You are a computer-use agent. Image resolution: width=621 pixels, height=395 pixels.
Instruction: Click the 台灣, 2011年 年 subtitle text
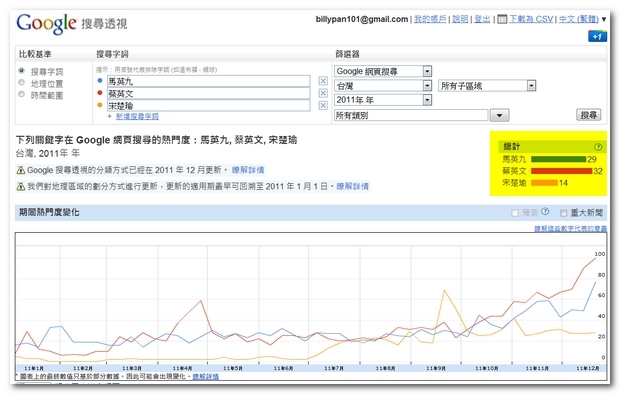pyautogui.click(x=48, y=153)
